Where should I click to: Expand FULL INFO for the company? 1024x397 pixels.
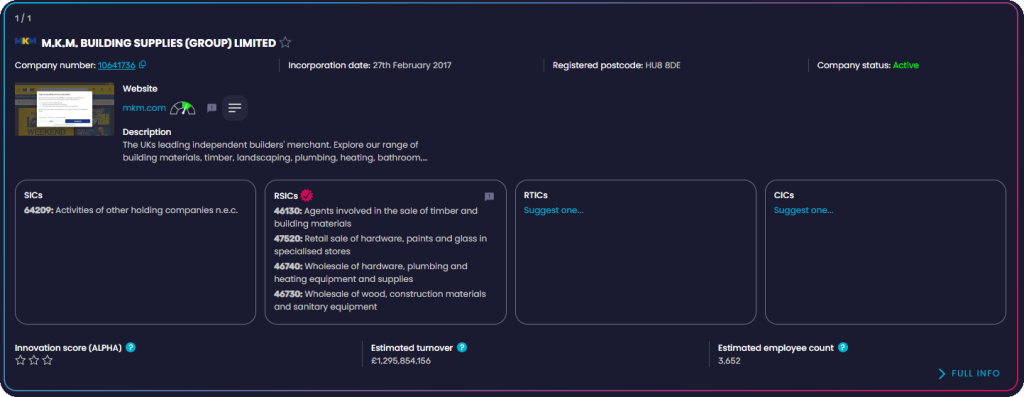click(x=969, y=373)
